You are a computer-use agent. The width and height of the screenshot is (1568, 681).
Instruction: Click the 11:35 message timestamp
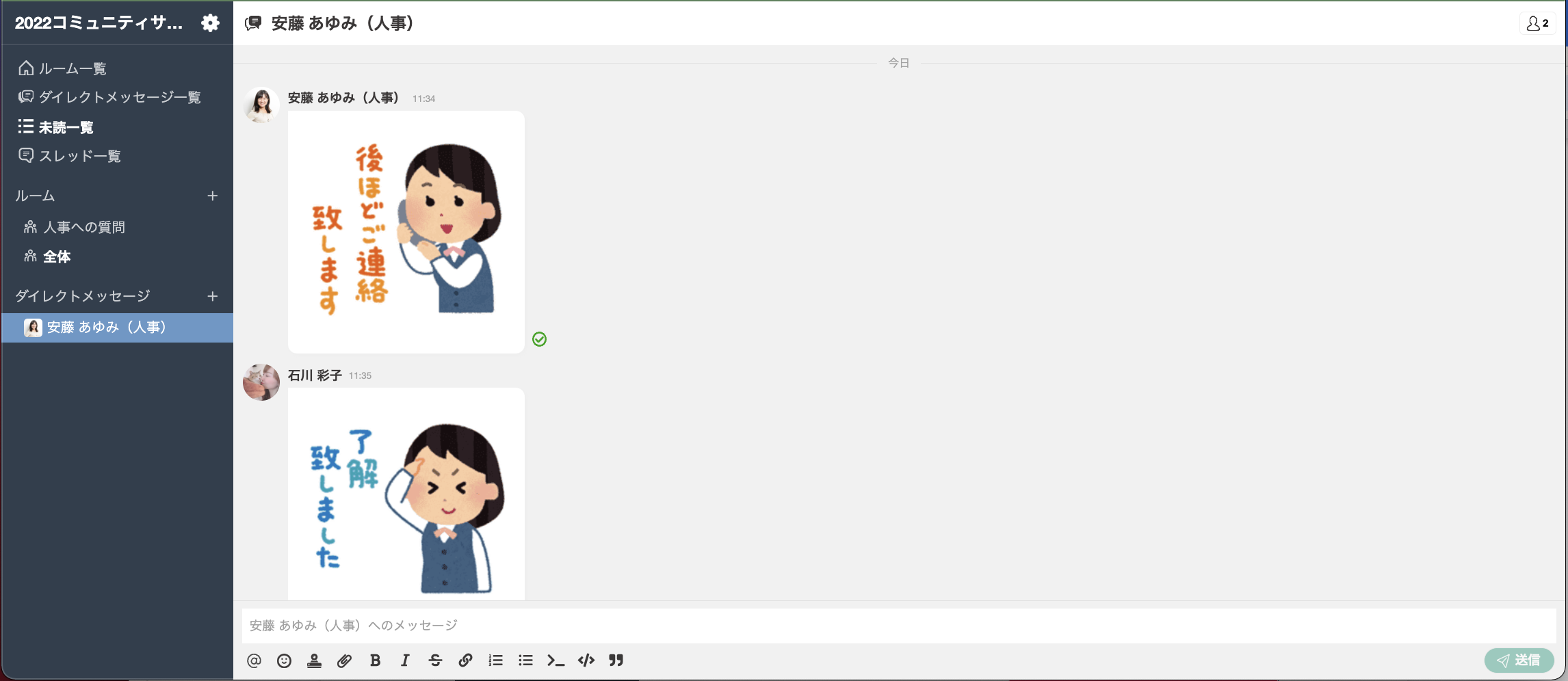click(x=360, y=375)
